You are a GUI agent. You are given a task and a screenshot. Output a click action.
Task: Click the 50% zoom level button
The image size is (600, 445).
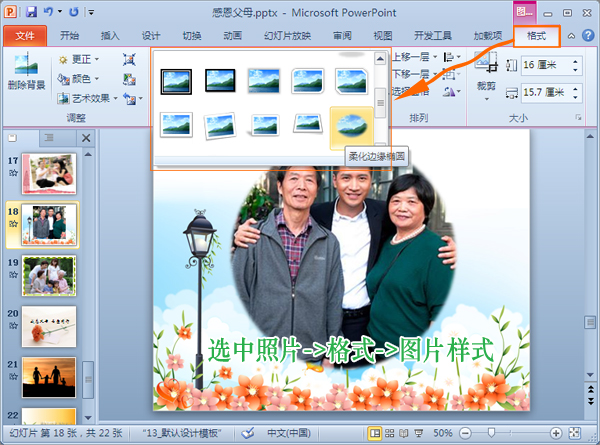click(x=443, y=433)
